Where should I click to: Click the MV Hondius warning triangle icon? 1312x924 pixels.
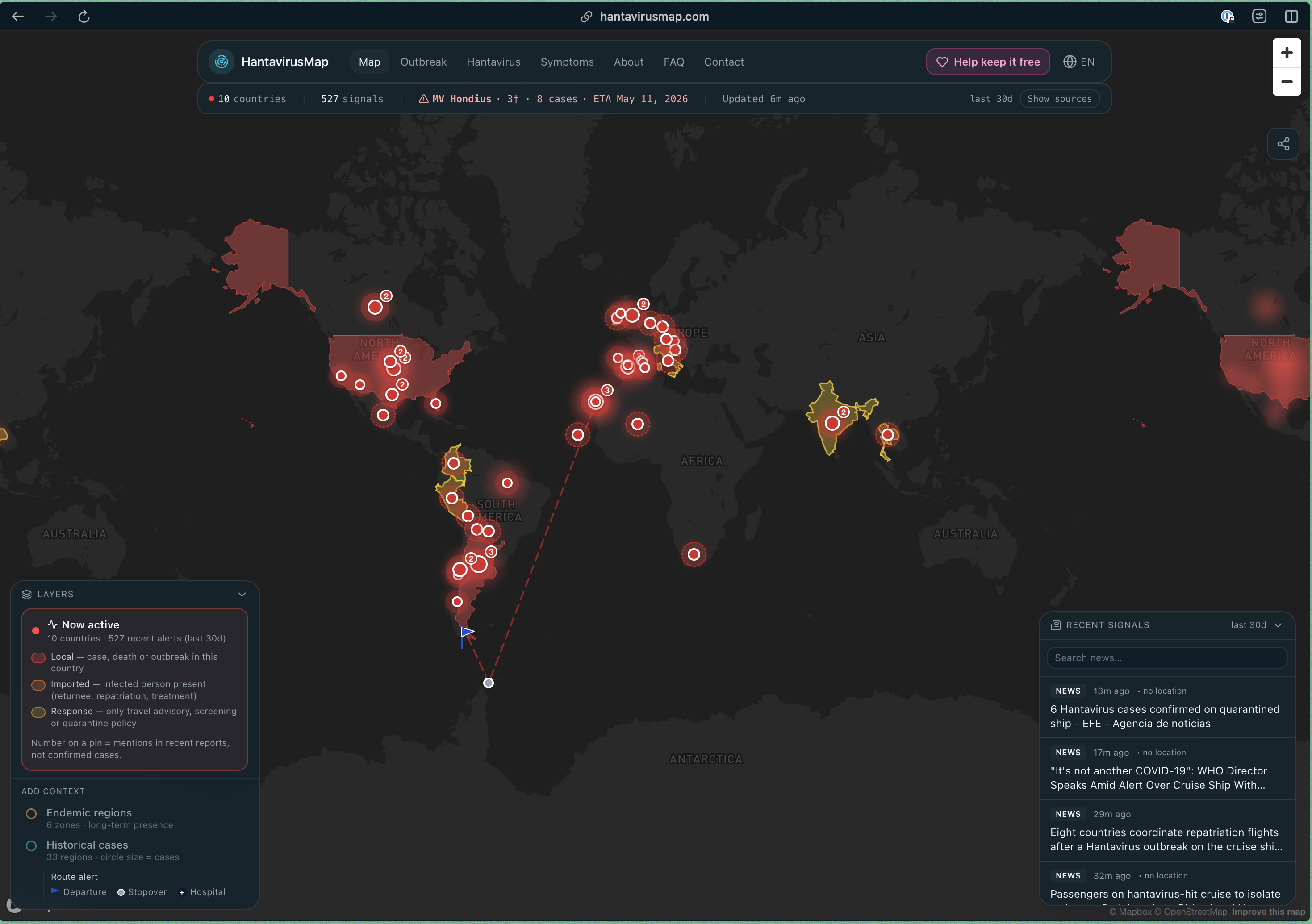[423, 99]
